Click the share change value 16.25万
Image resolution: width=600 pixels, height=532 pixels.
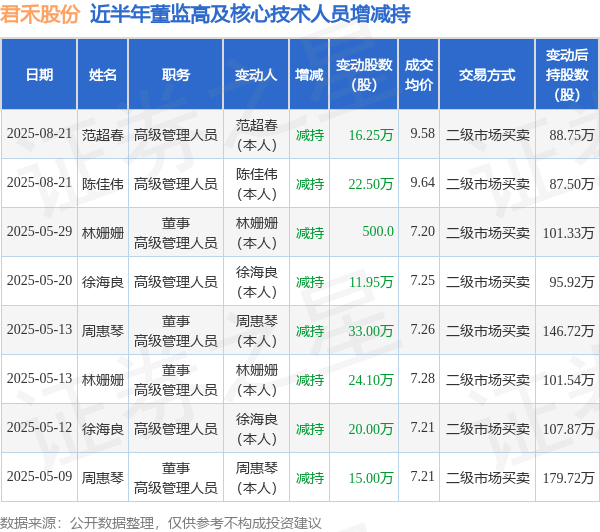[x=371, y=135]
